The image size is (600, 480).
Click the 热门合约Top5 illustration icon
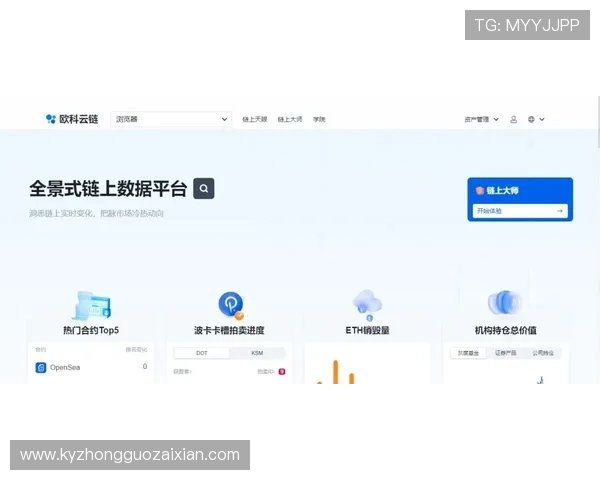pyautogui.click(x=91, y=305)
